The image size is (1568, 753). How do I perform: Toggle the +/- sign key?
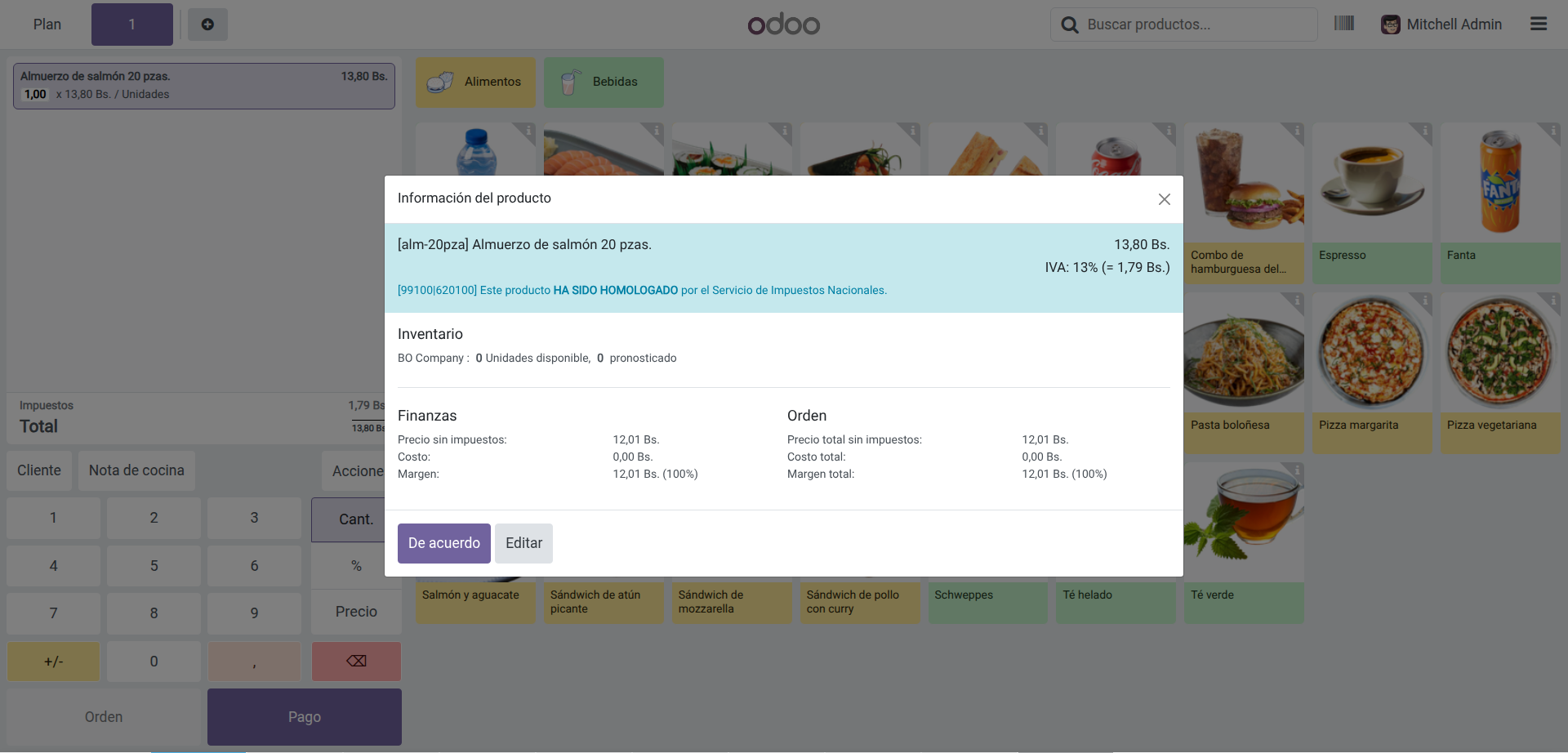pyautogui.click(x=54, y=662)
